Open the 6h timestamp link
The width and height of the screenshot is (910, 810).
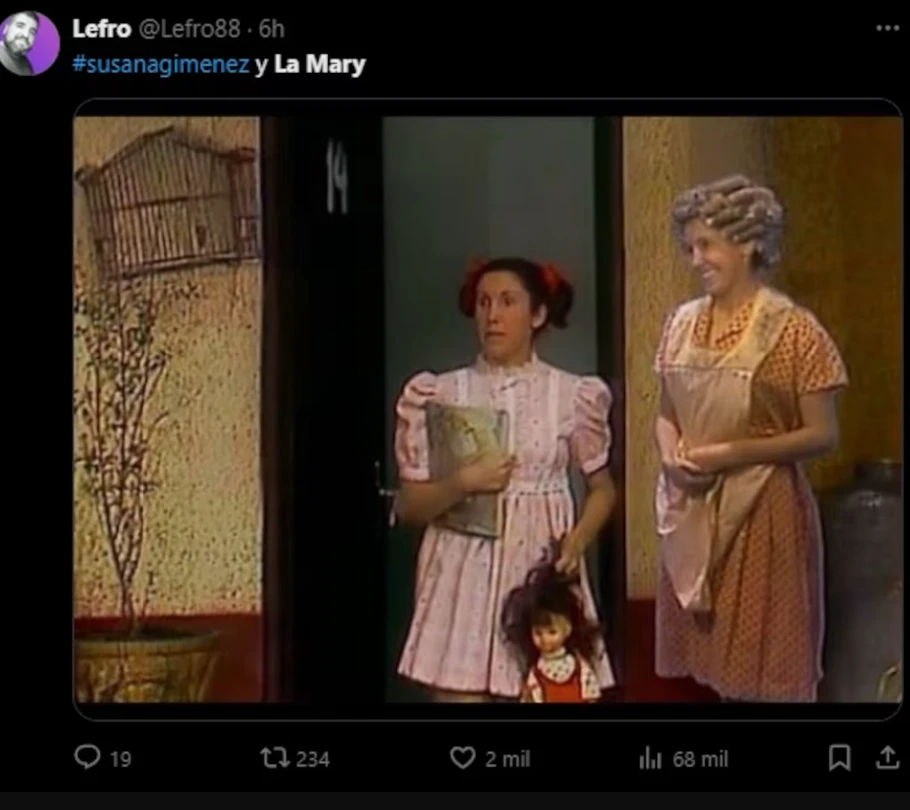point(272,28)
